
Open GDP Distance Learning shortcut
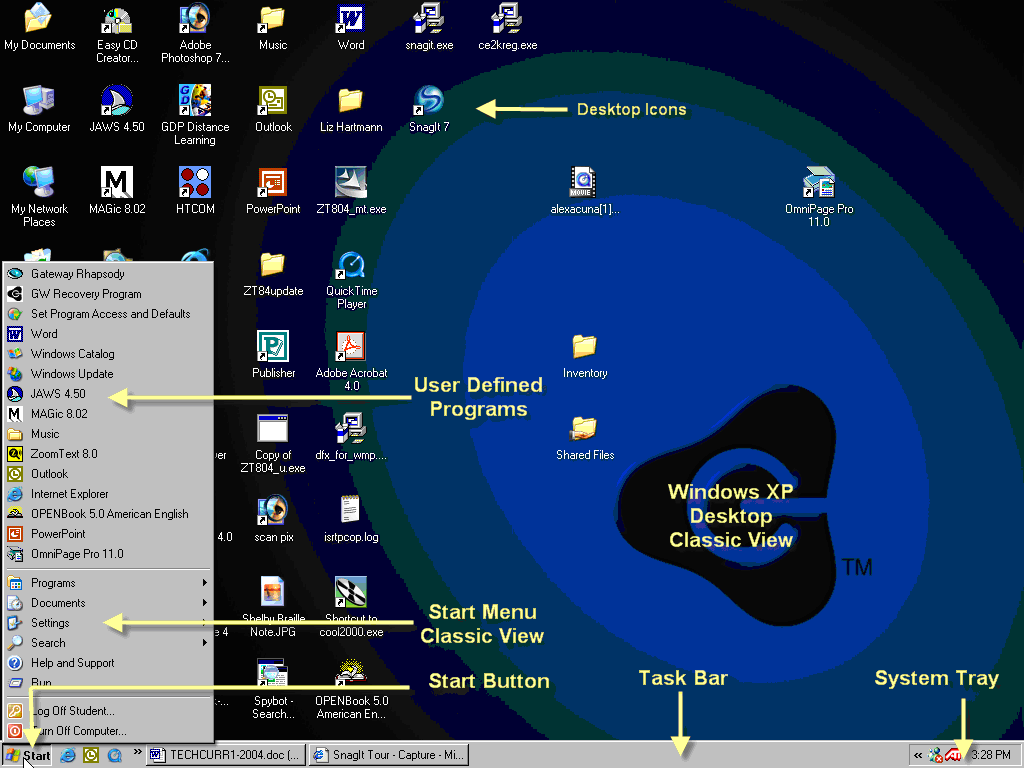click(195, 116)
